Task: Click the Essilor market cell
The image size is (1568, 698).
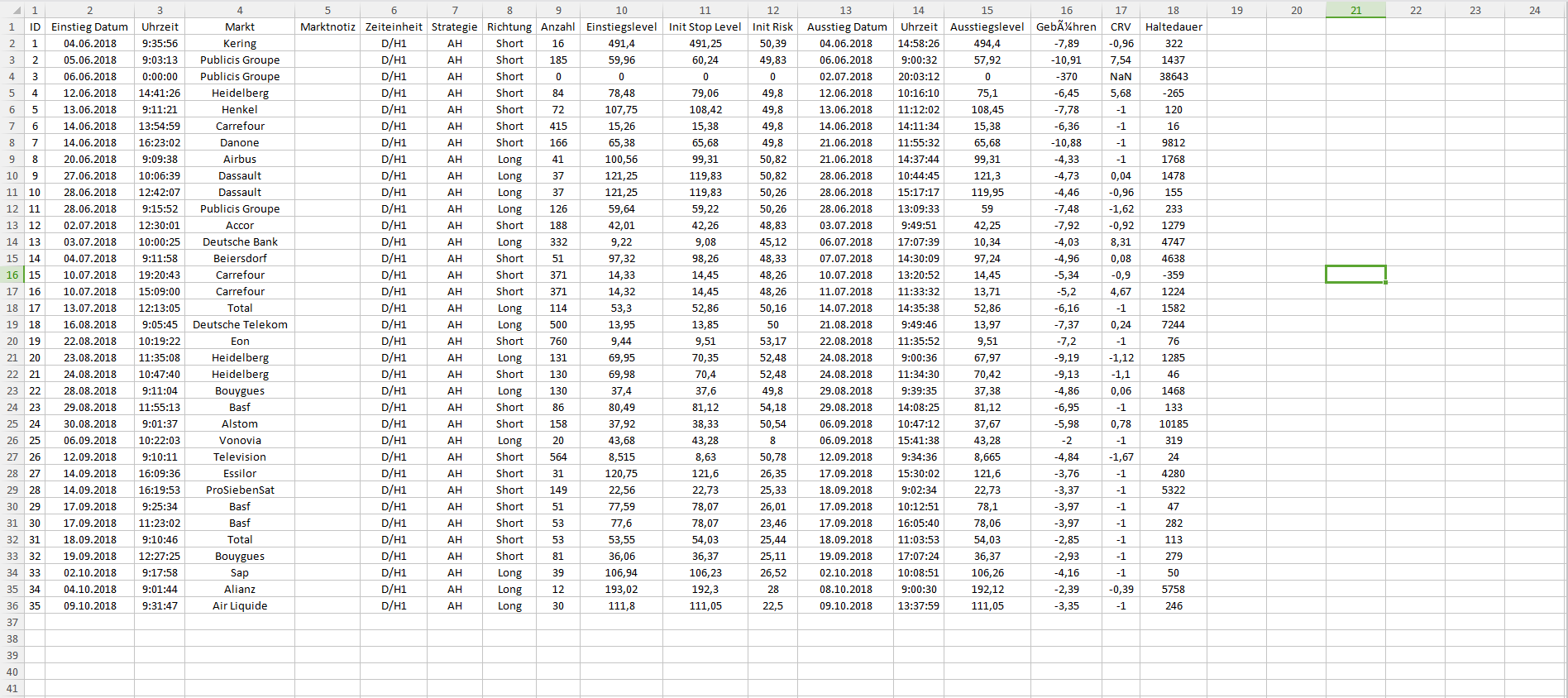Action: pos(240,473)
